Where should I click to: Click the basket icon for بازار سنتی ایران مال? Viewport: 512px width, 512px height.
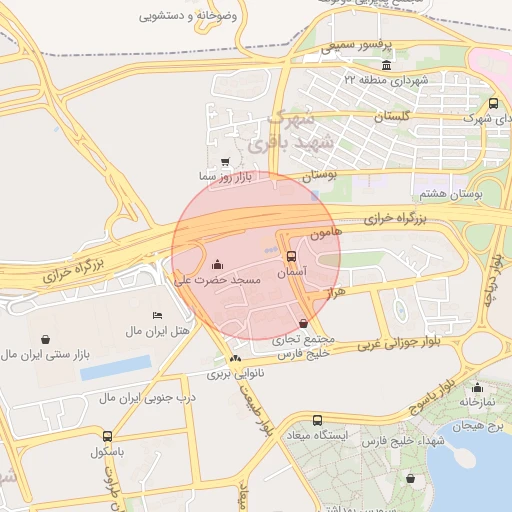[46, 340]
